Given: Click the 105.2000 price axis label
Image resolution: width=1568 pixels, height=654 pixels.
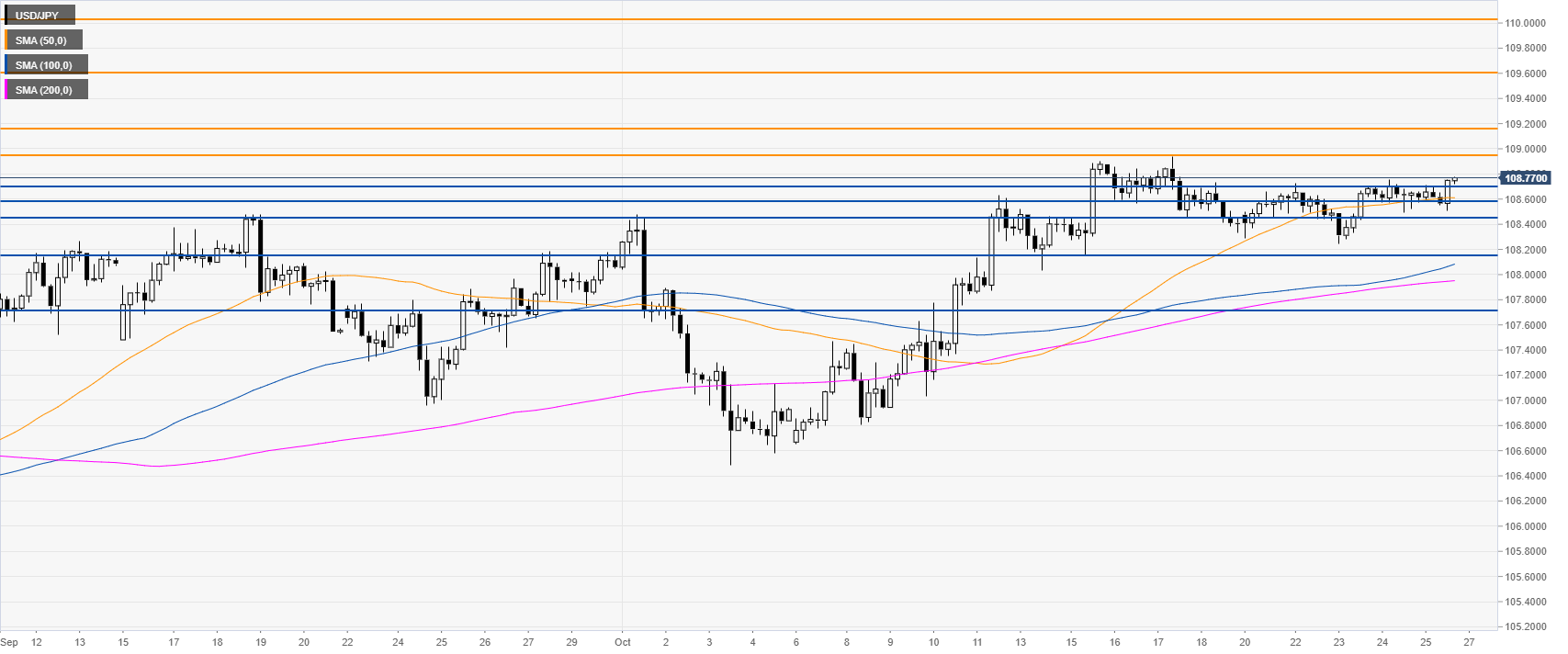Looking at the screenshot, I should [x=1525, y=626].
